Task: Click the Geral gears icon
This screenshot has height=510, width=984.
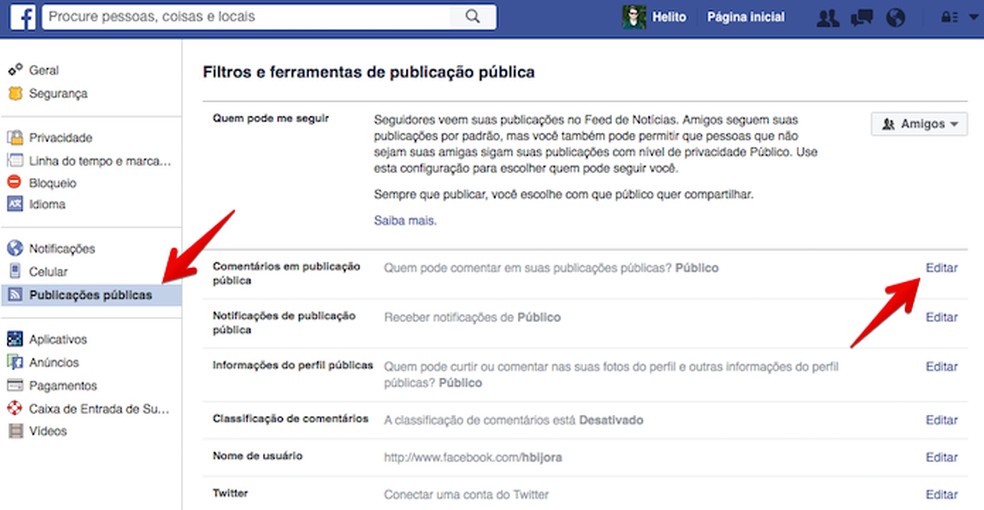Action: (15, 70)
